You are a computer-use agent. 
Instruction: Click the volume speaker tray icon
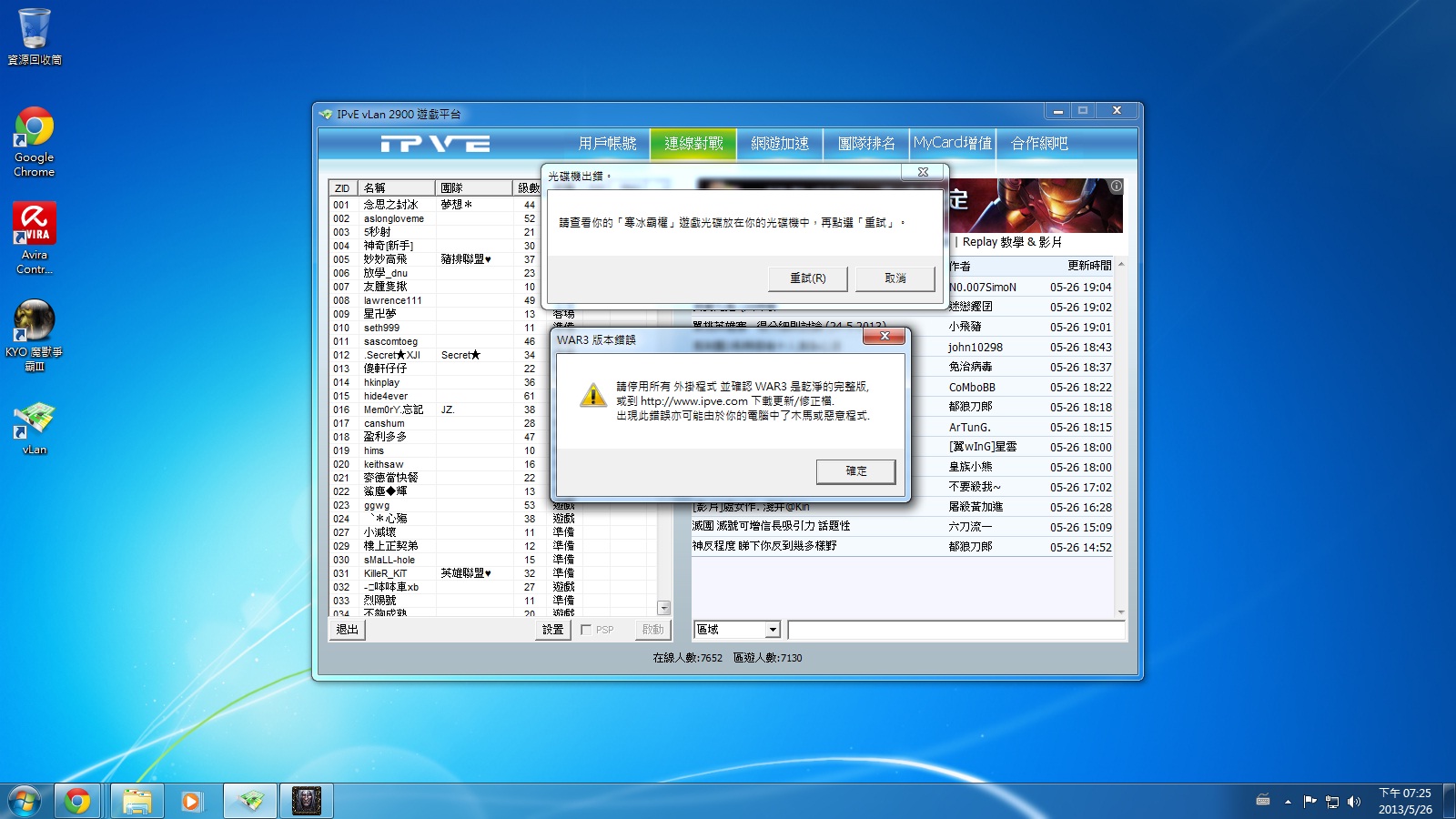[x=1354, y=802]
